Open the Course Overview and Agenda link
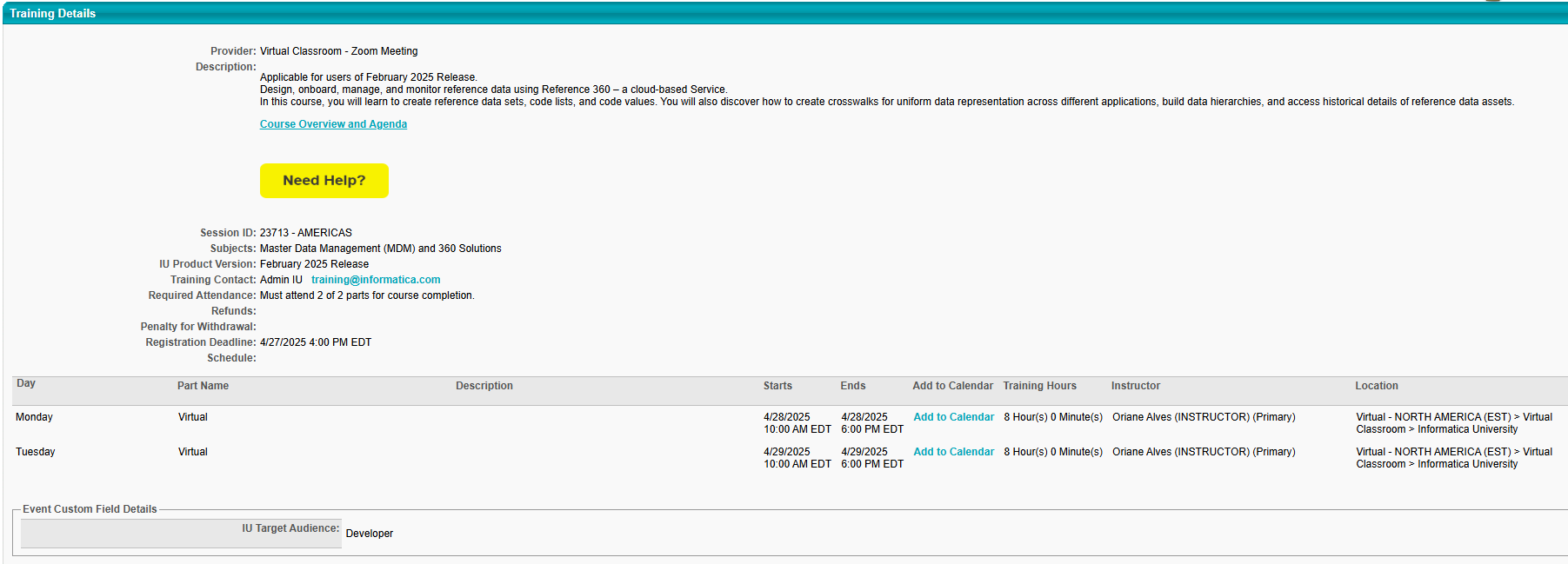The height and width of the screenshot is (564, 1568). (x=333, y=124)
